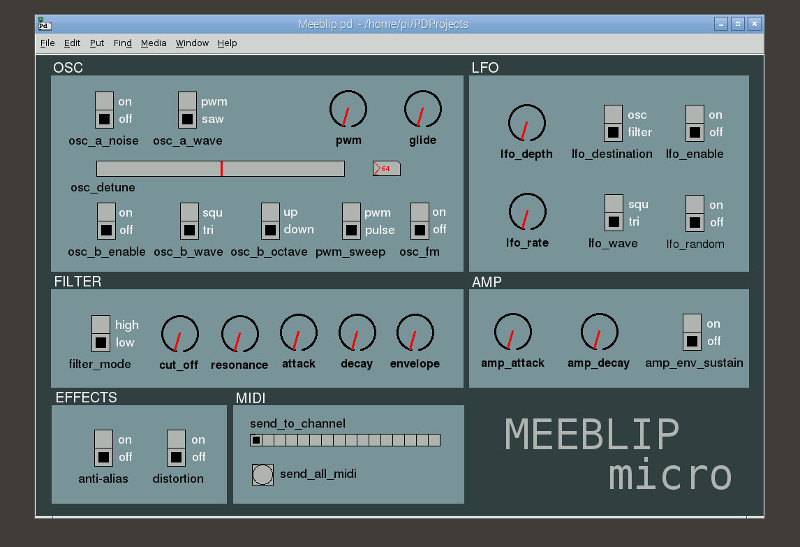The image size is (800, 547).
Task: Open the Media menu
Action: [153, 43]
